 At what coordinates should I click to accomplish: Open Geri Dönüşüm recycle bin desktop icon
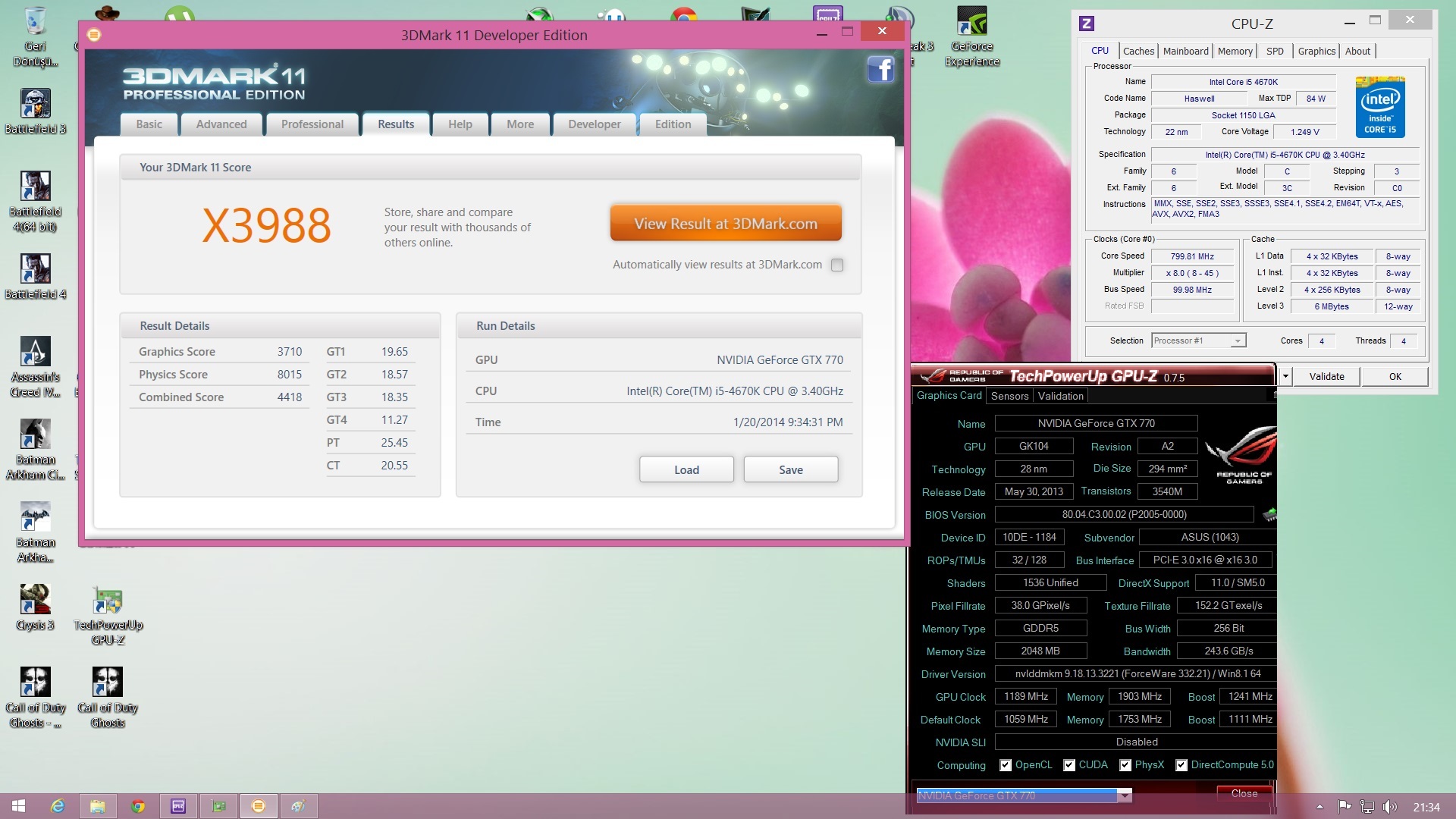36,36
